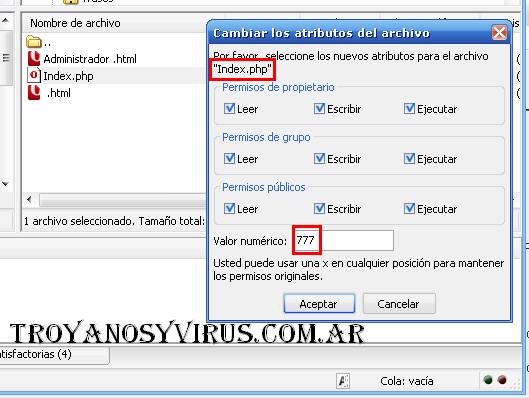Toggle public Leer permission checkbox

coord(229,208)
